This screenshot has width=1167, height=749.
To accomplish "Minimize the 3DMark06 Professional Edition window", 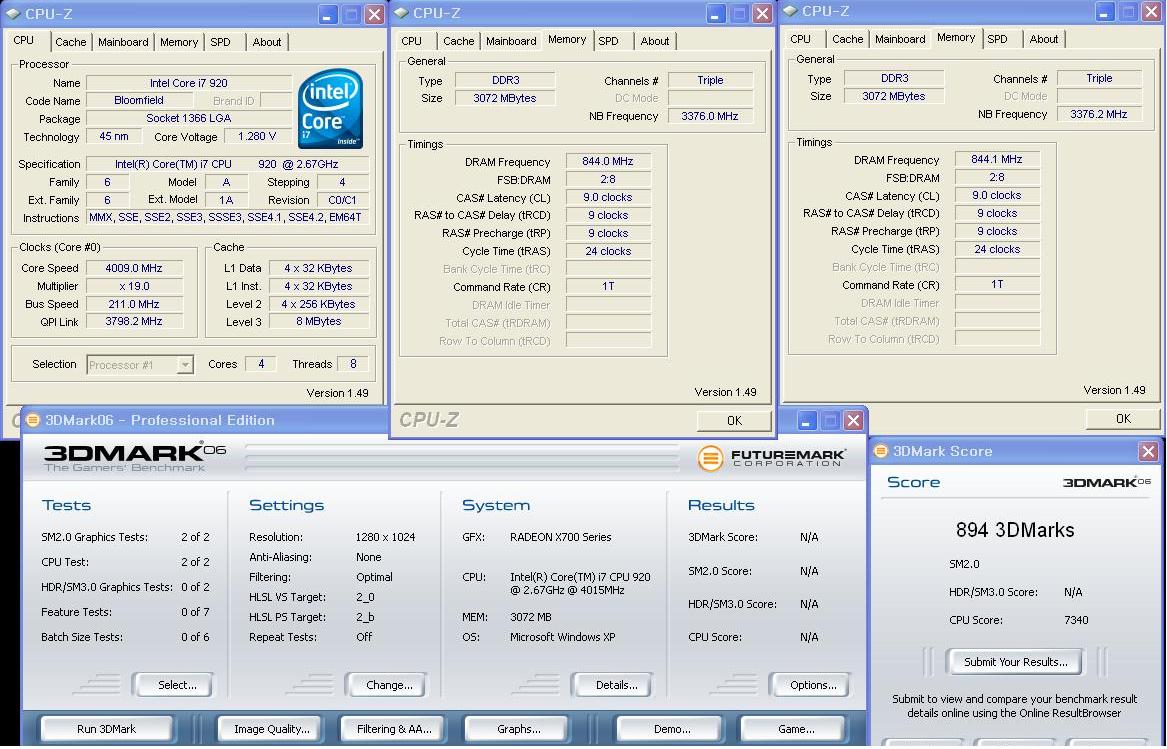I will pyautogui.click(x=807, y=421).
